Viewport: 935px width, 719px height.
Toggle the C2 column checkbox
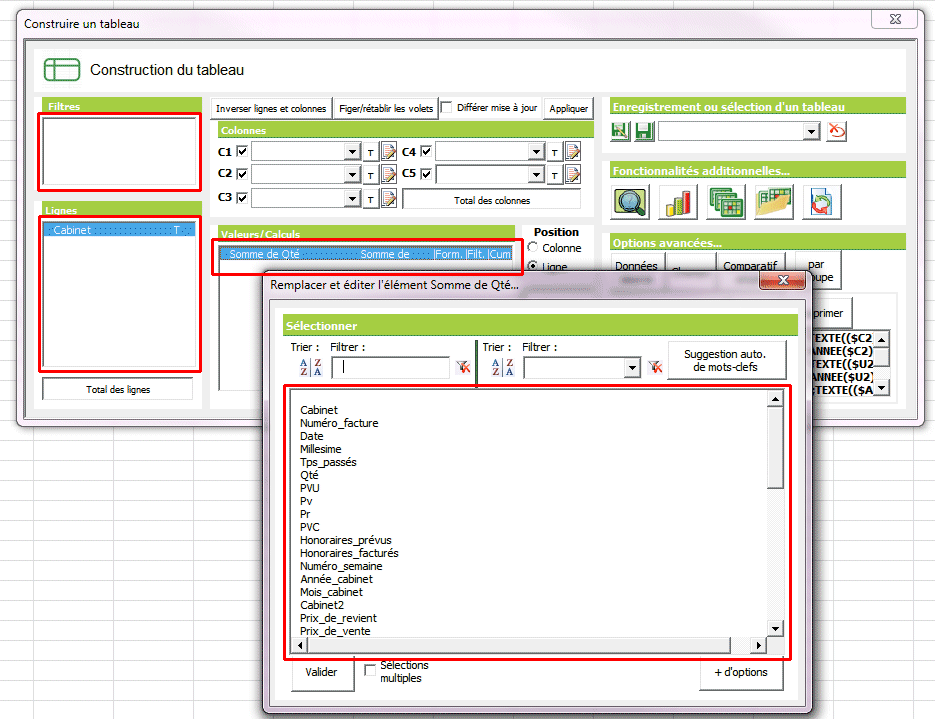(242, 173)
